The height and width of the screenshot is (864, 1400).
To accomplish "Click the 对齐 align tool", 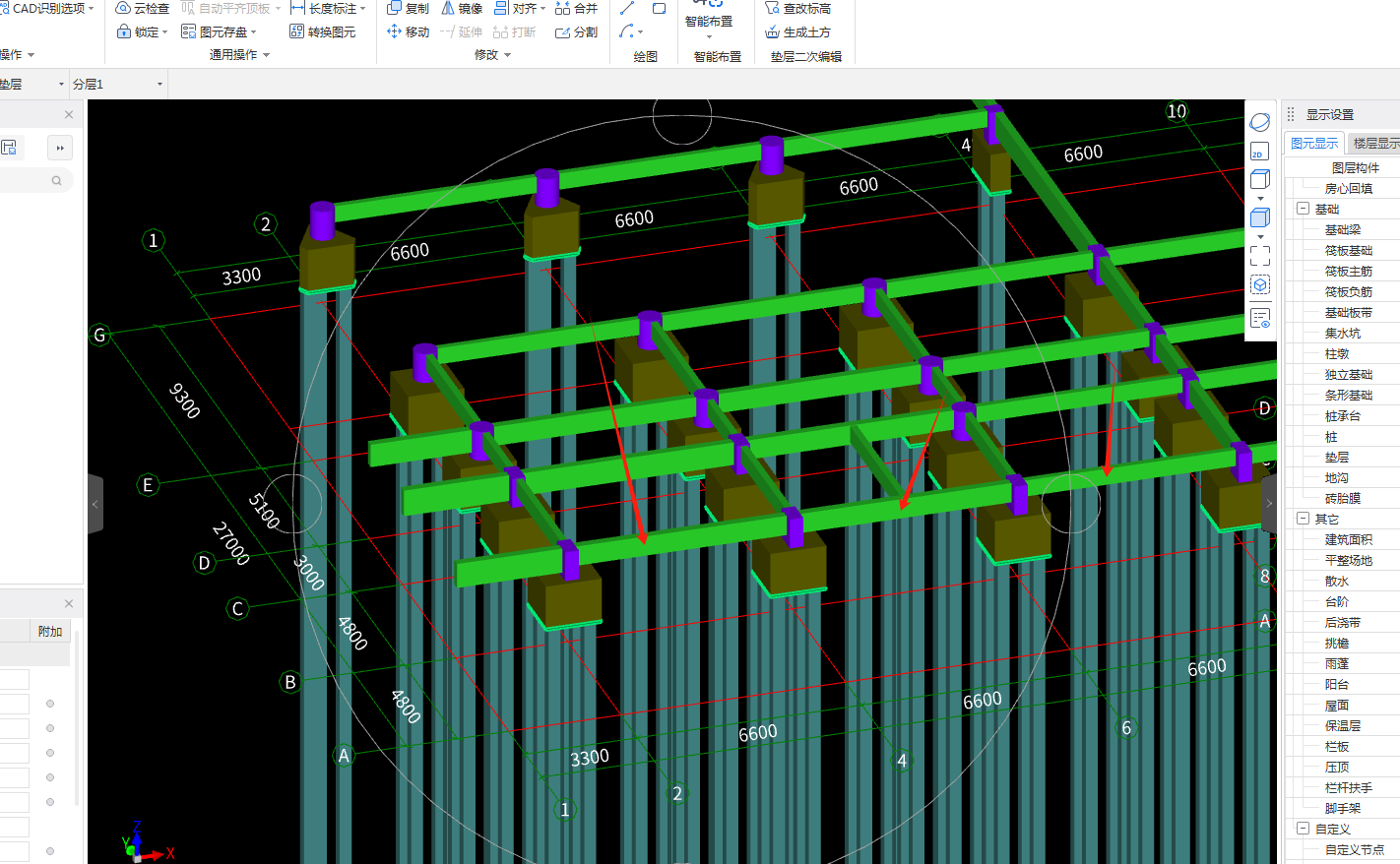I will pyautogui.click(x=520, y=8).
